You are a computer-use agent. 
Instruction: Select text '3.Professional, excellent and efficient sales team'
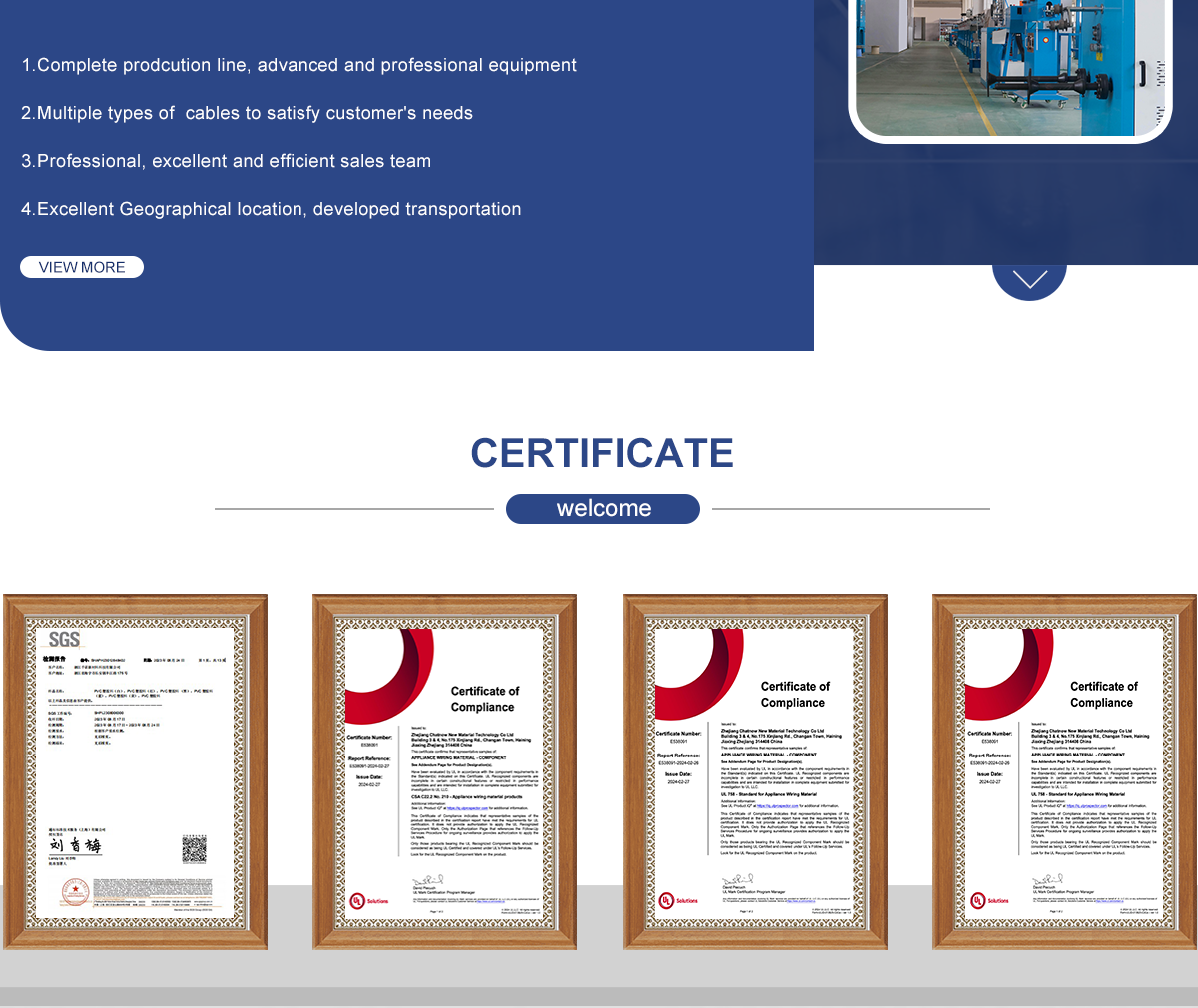(226, 161)
